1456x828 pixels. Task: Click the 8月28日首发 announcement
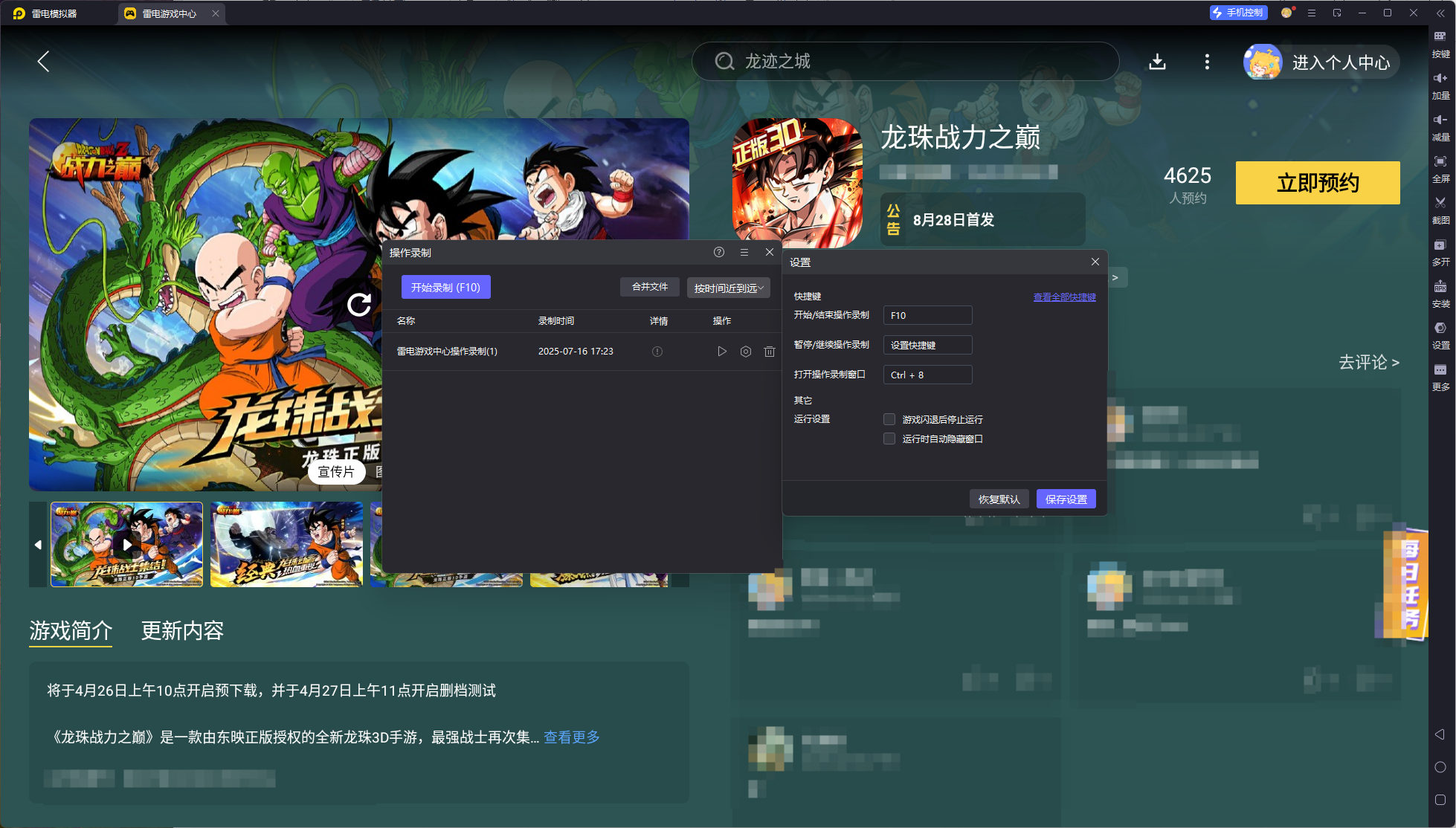983,219
